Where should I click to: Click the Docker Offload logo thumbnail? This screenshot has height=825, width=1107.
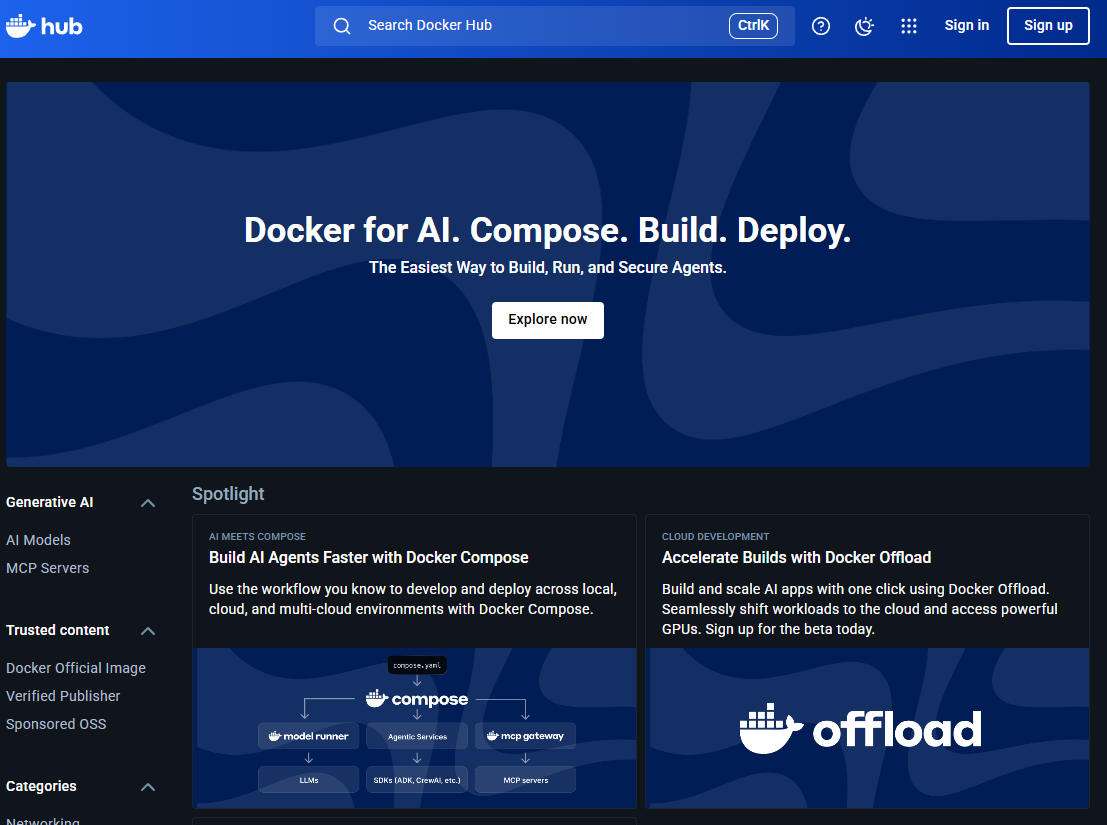(x=868, y=728)
